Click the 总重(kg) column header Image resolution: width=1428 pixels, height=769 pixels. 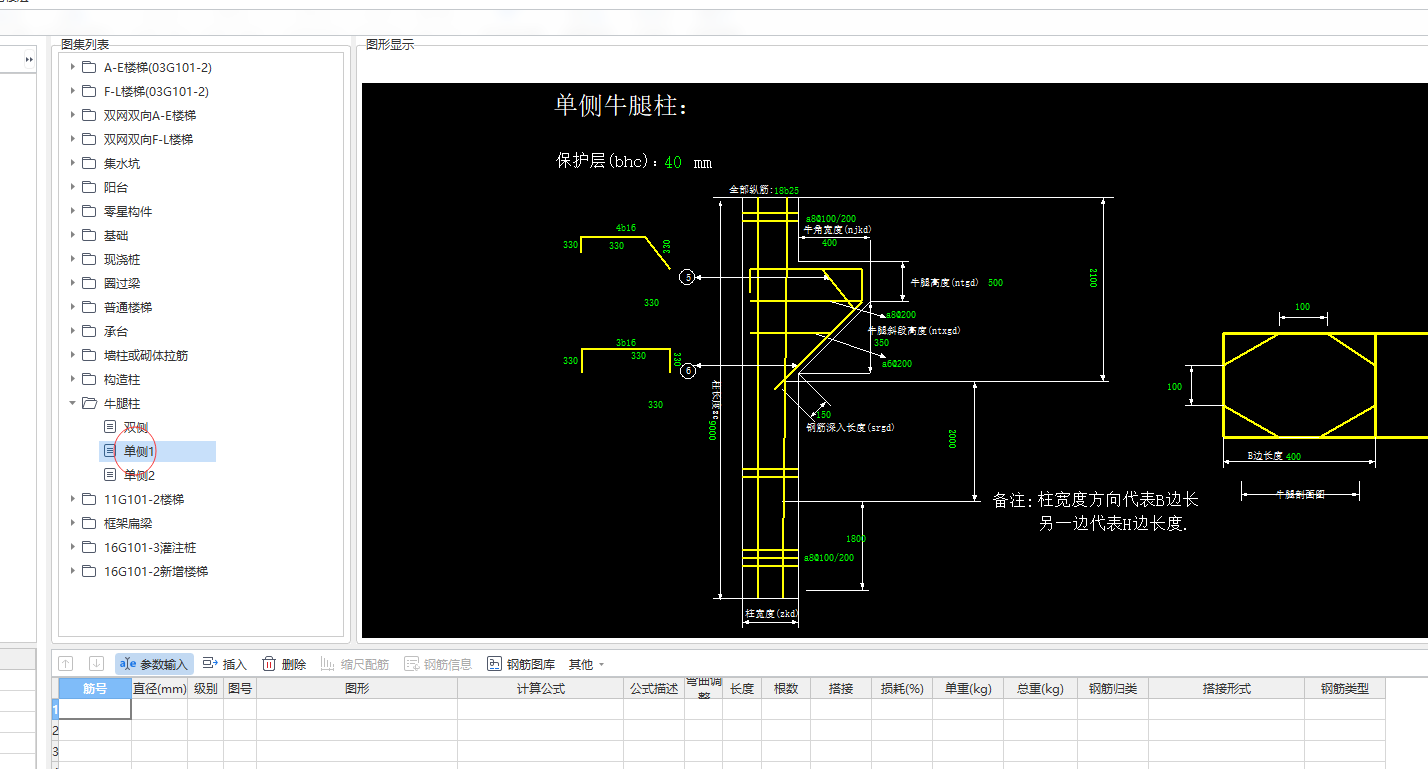(x=1040, y=688)
